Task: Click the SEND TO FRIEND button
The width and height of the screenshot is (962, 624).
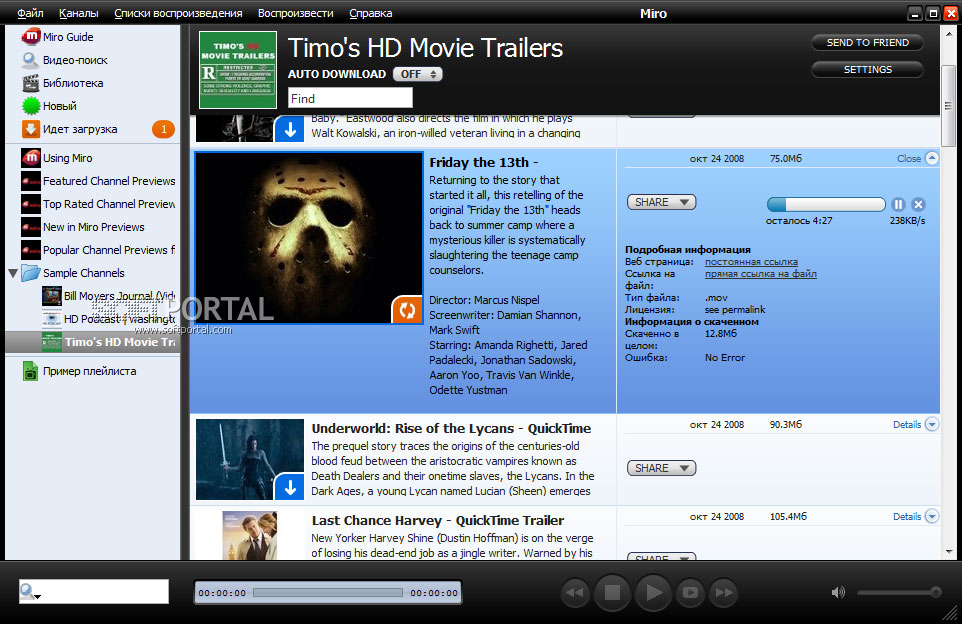Action: 868,42
